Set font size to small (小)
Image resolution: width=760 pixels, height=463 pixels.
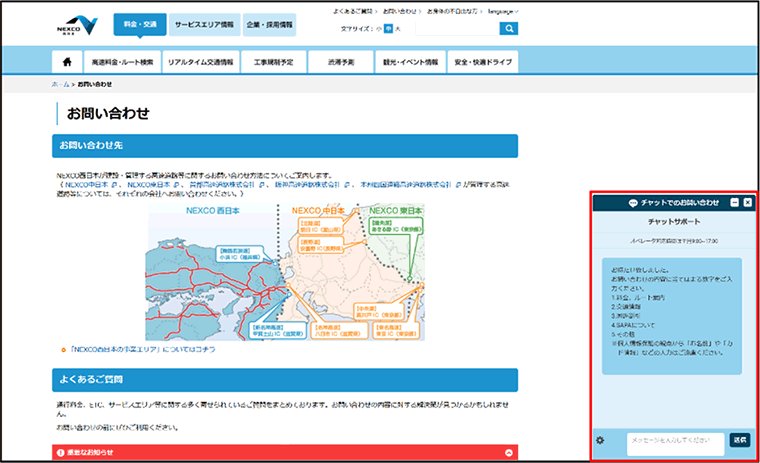tap(379, 29)
